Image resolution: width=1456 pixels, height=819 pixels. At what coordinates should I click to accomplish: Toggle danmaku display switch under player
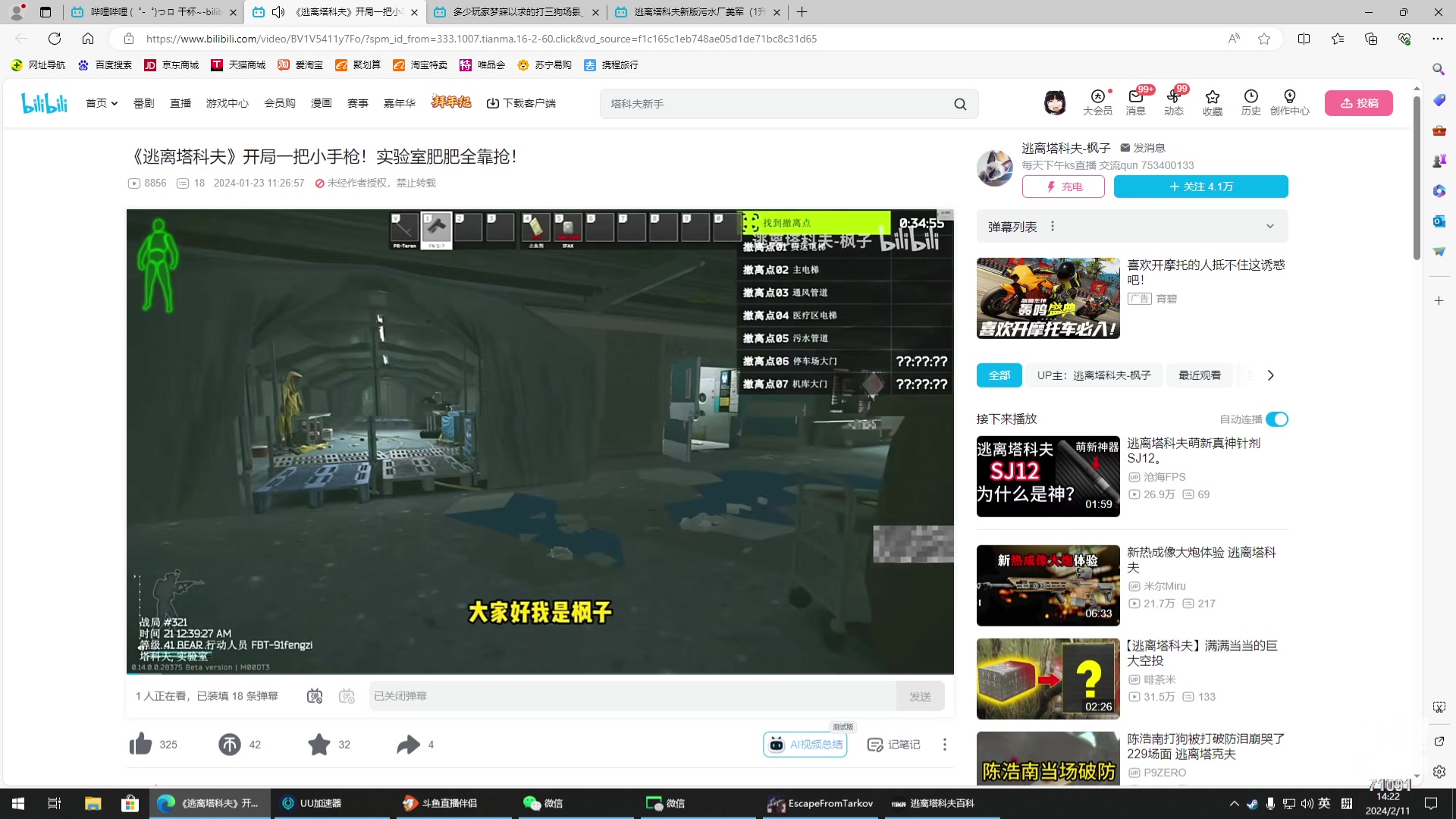pos(315,696)
